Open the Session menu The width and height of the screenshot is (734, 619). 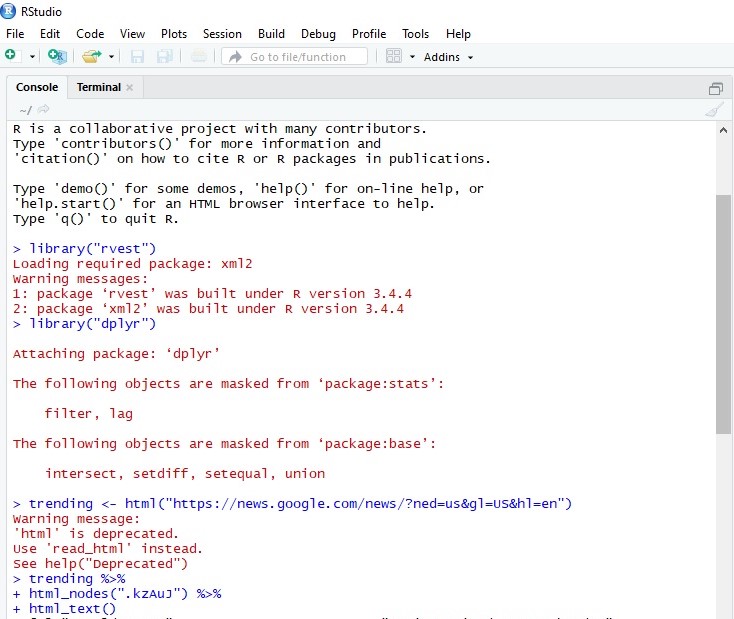tap(222, 34)
